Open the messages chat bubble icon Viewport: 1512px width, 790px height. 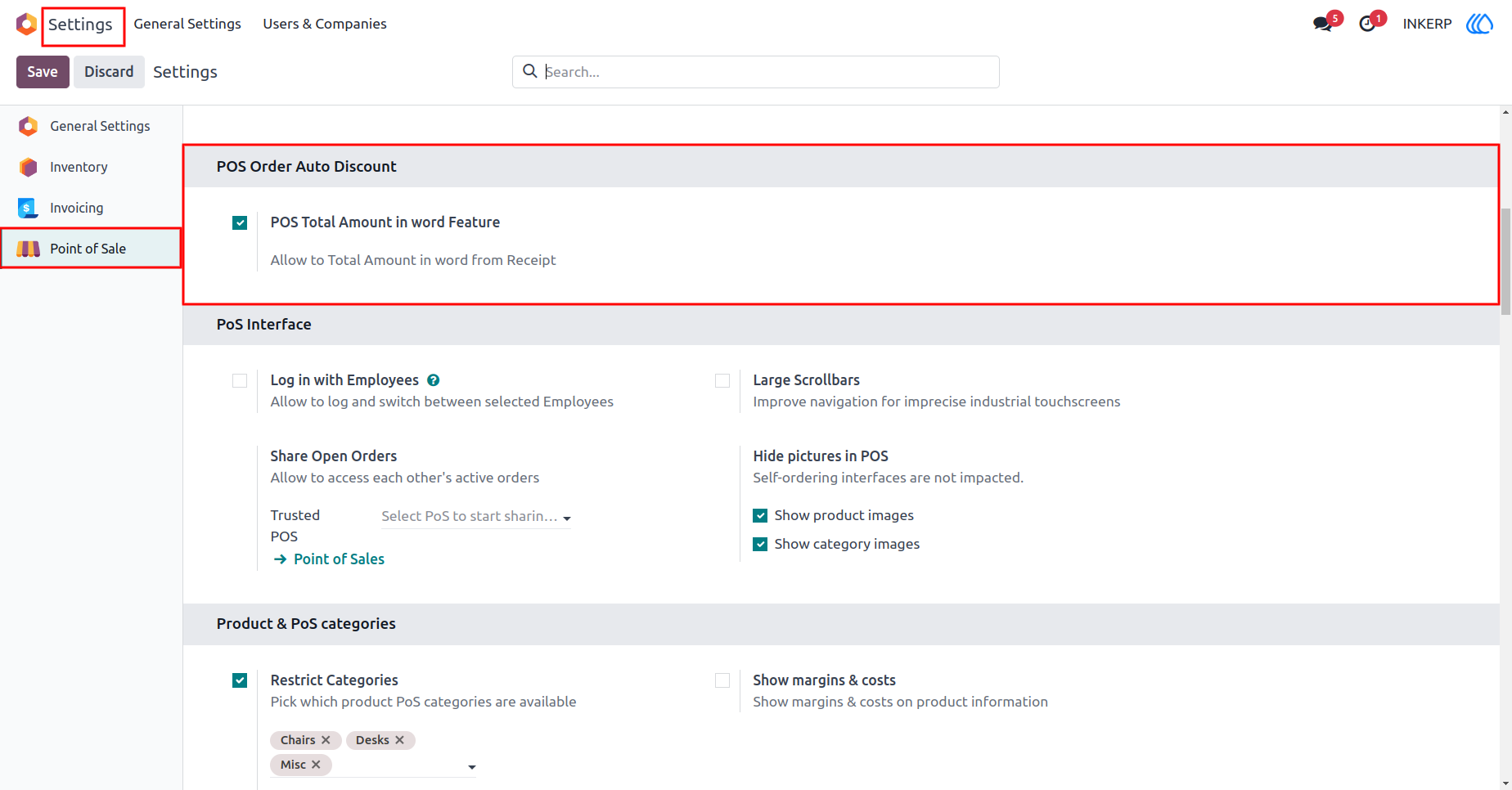pos(1322,24)
